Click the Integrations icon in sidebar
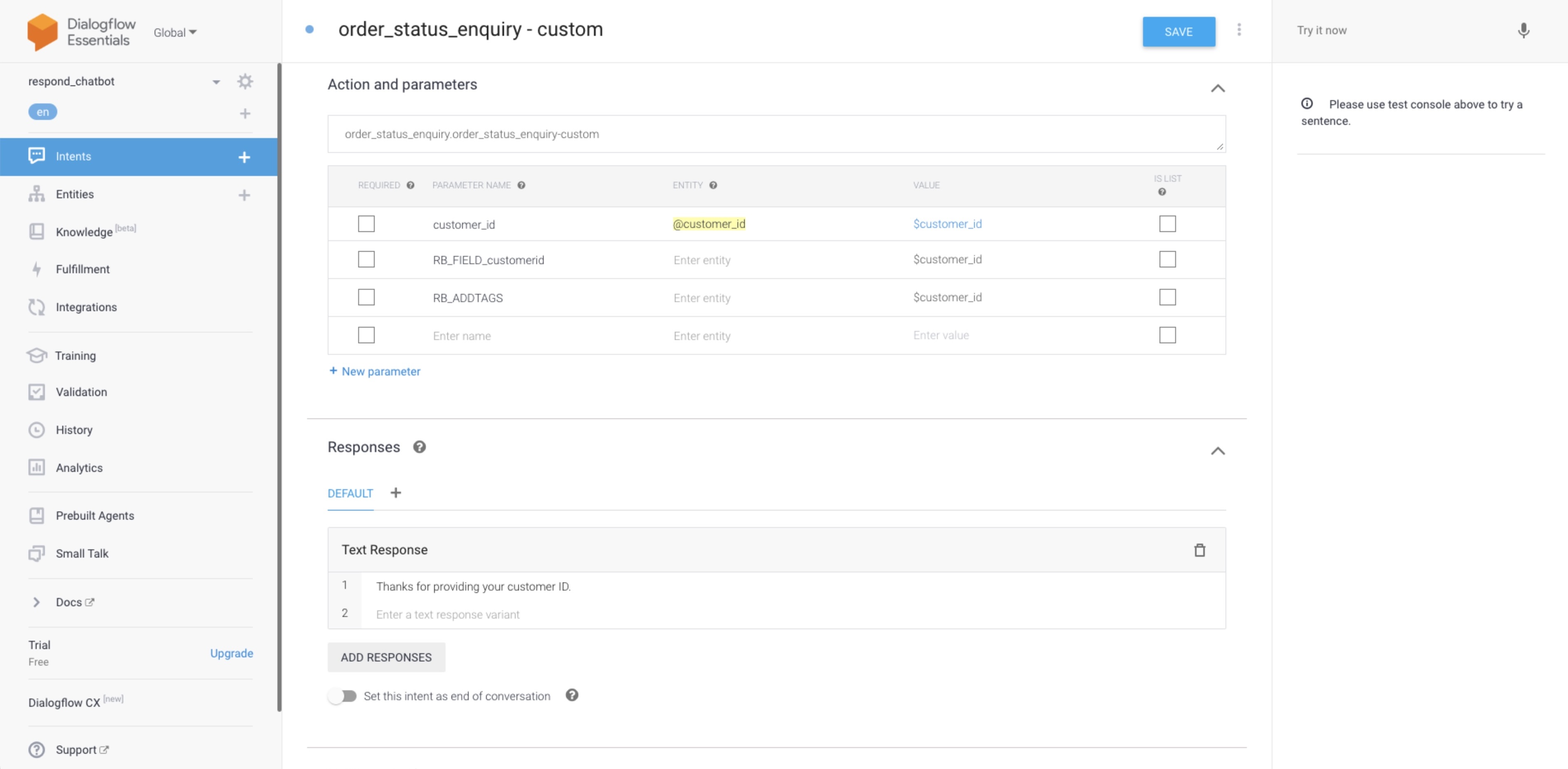Viewport: 1568px width, 769px height. click(36, 307)
